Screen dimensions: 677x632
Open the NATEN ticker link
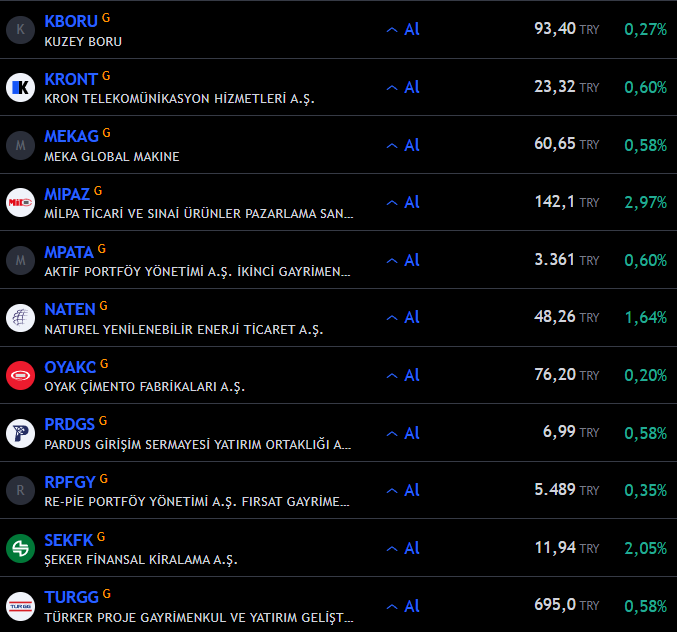pos(70,310)
